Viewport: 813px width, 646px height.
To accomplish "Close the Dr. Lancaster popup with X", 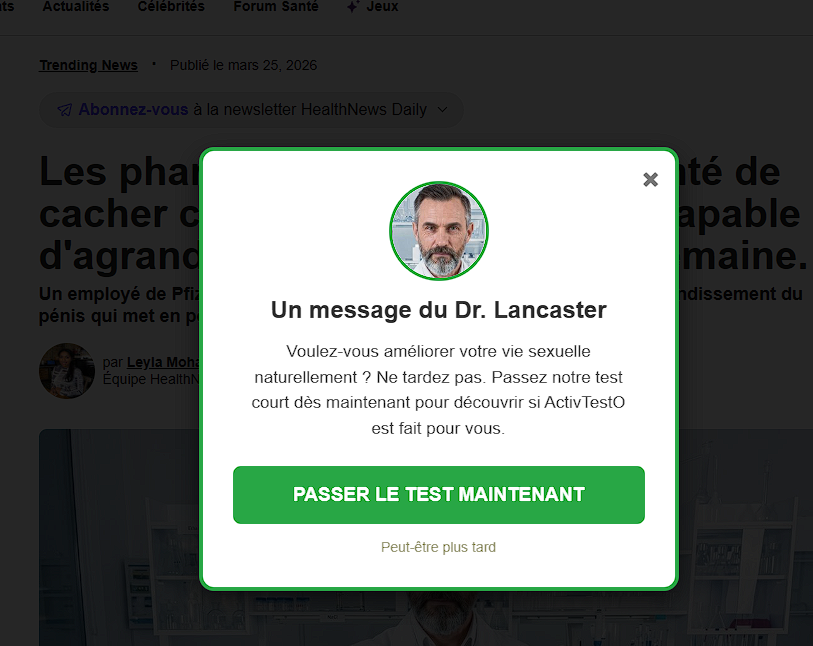I will (650, 179).
